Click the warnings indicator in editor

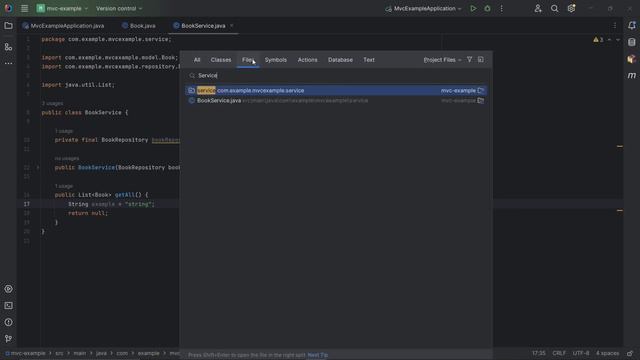598,40
